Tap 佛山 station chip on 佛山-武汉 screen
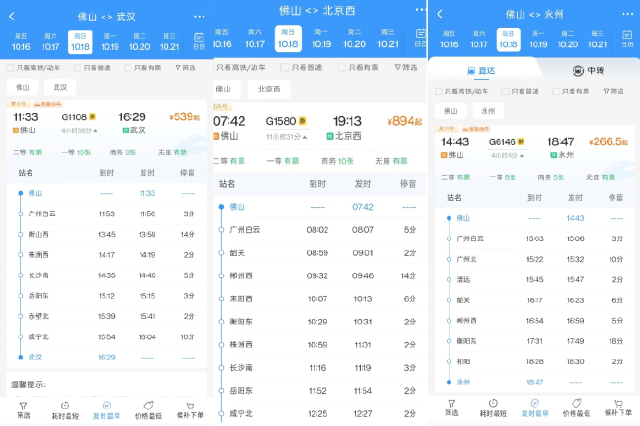Image resolution: width=640 pixels, height=426 pixels. pos(23,87)
